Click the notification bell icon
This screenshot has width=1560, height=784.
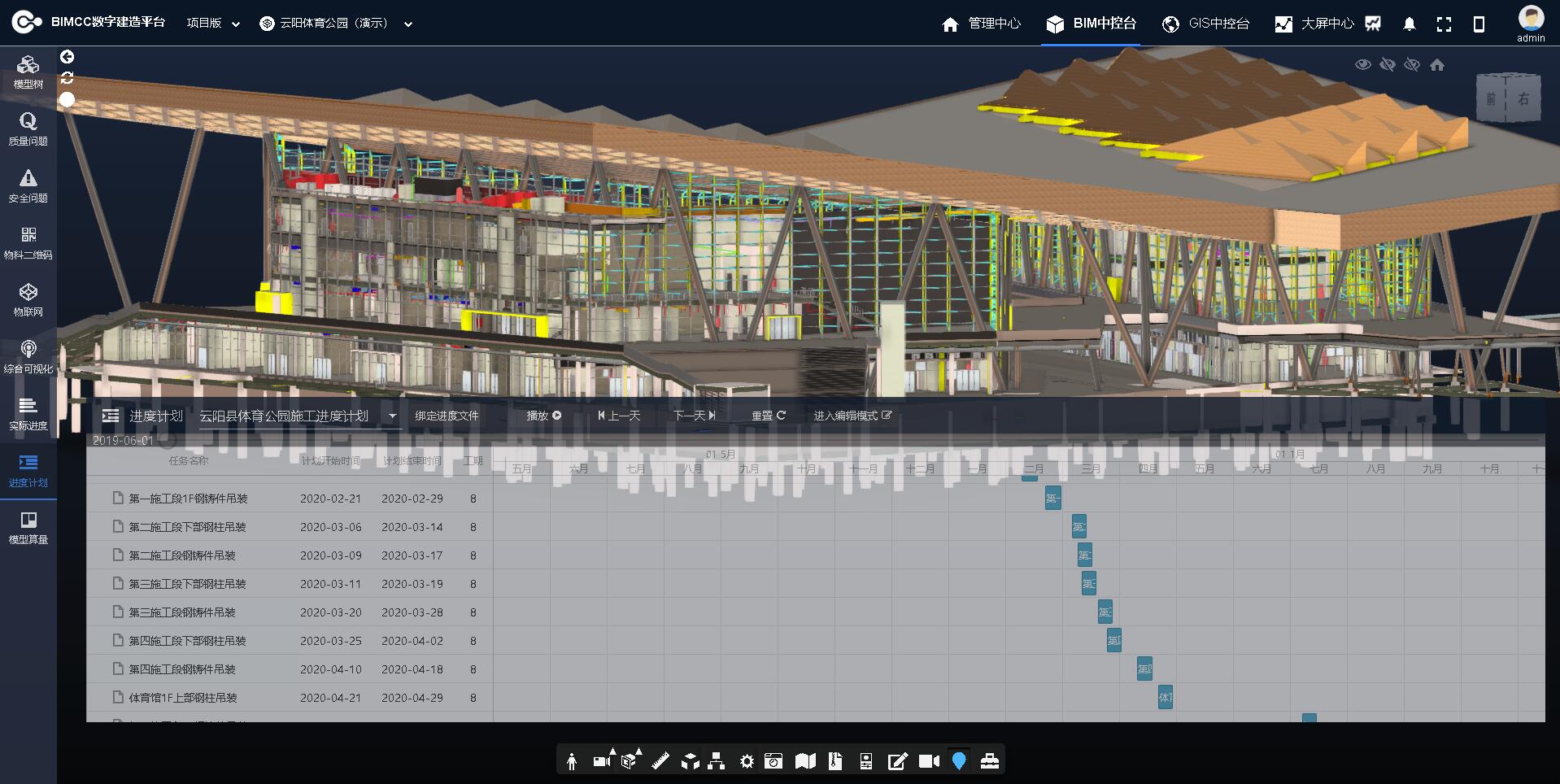coord(1410,24)
